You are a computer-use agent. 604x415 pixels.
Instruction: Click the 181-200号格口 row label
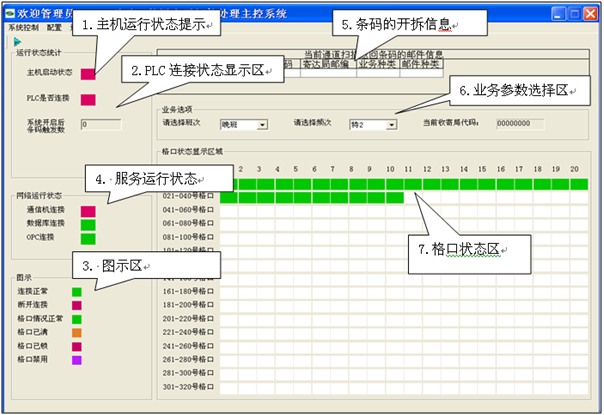click(x=188, y=305)
